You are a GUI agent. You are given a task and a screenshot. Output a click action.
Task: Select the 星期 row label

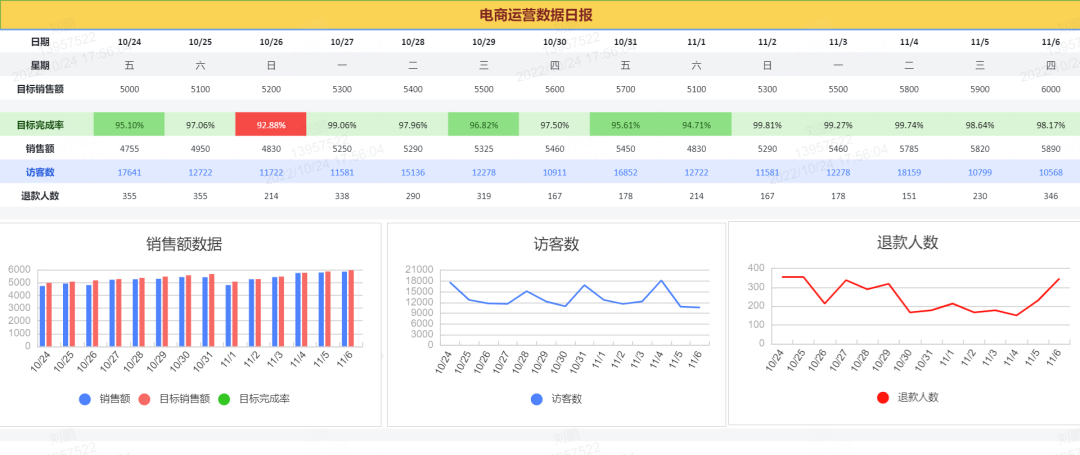[x=40, y=65]
